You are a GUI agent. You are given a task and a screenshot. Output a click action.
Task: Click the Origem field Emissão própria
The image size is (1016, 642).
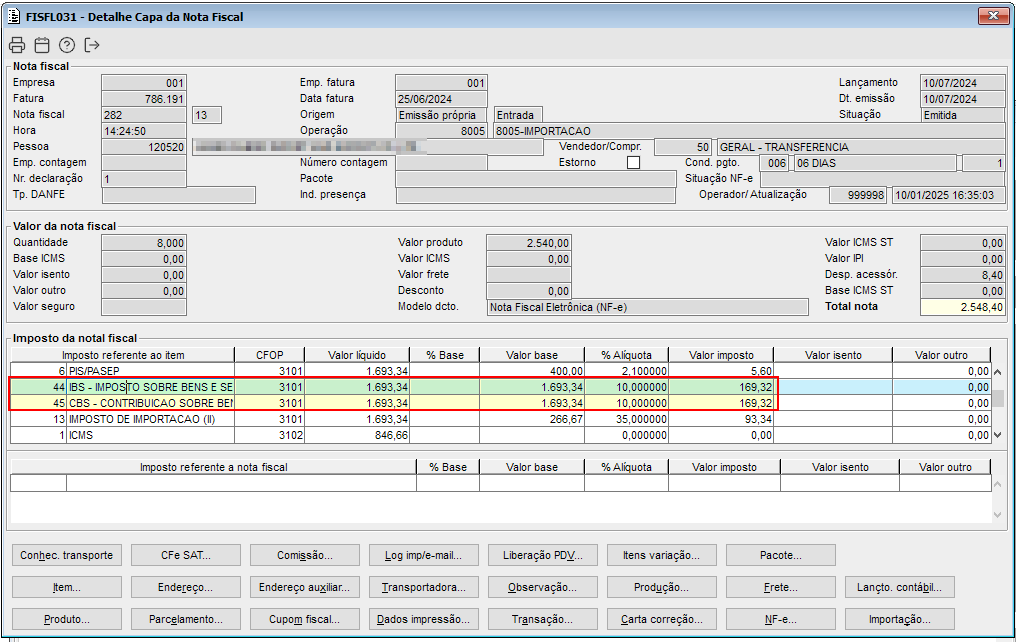441,115
